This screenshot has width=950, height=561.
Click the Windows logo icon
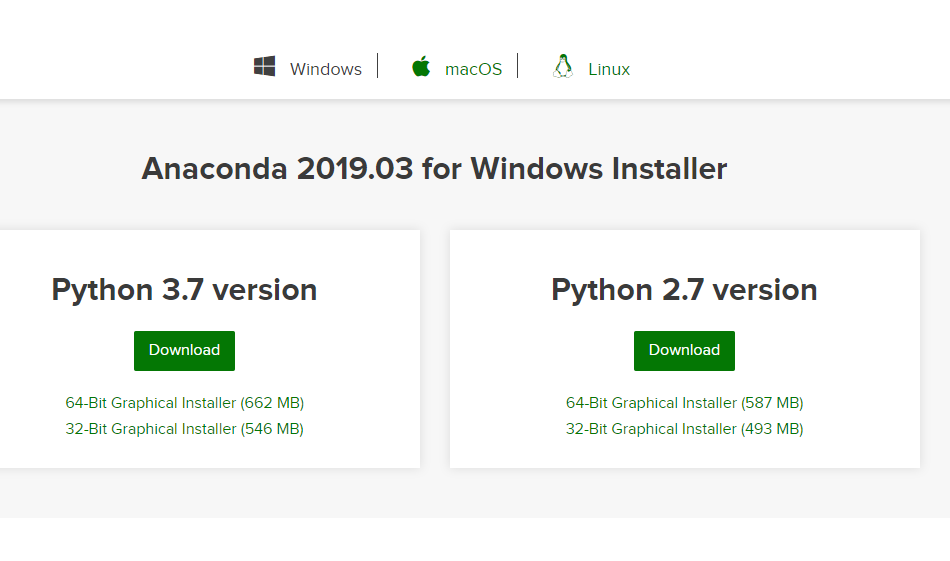pyautogui.click(x=264, y=66)
